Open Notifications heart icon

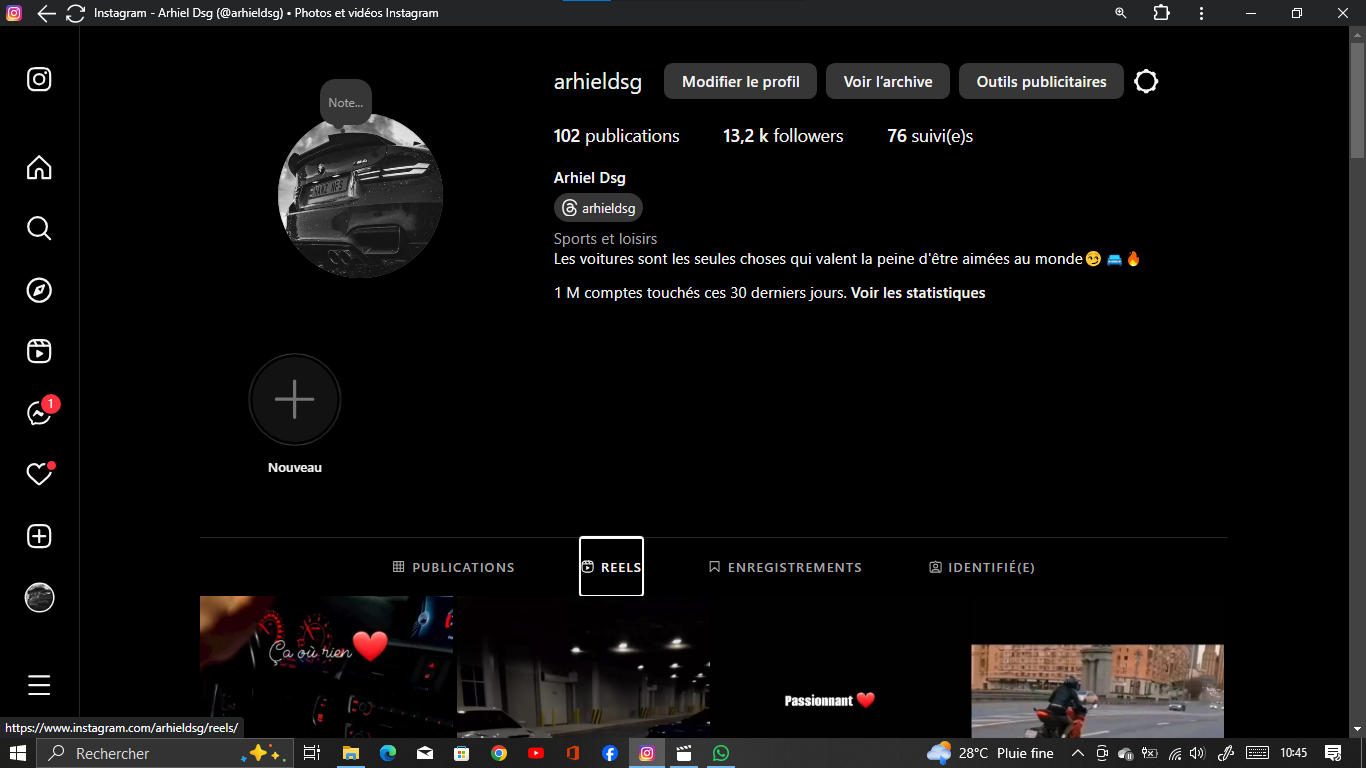[x=39, y=474]
